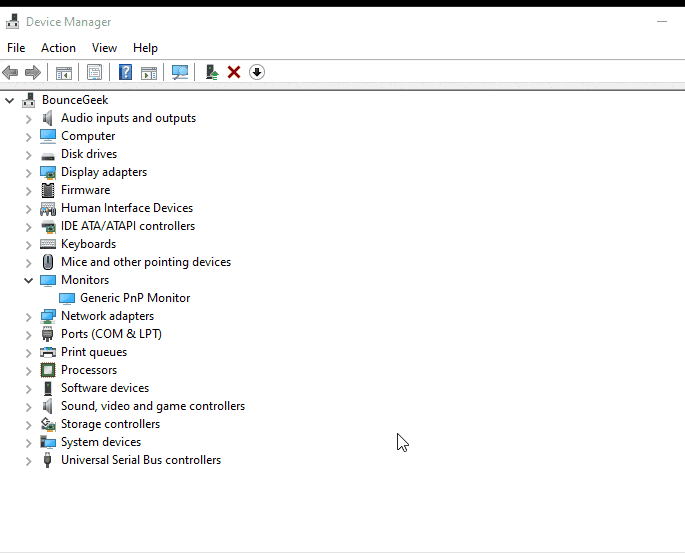685x553 pixels.
Task: Expand the Network adapters chevron
Action: click(x=28, y=317)
